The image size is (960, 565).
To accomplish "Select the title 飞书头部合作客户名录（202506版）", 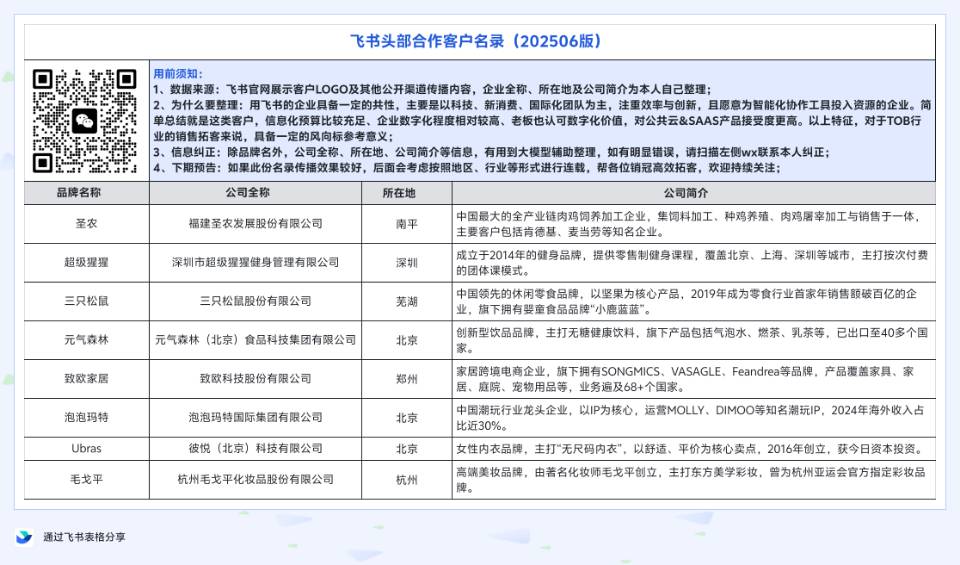I will (x=478, y=41).
